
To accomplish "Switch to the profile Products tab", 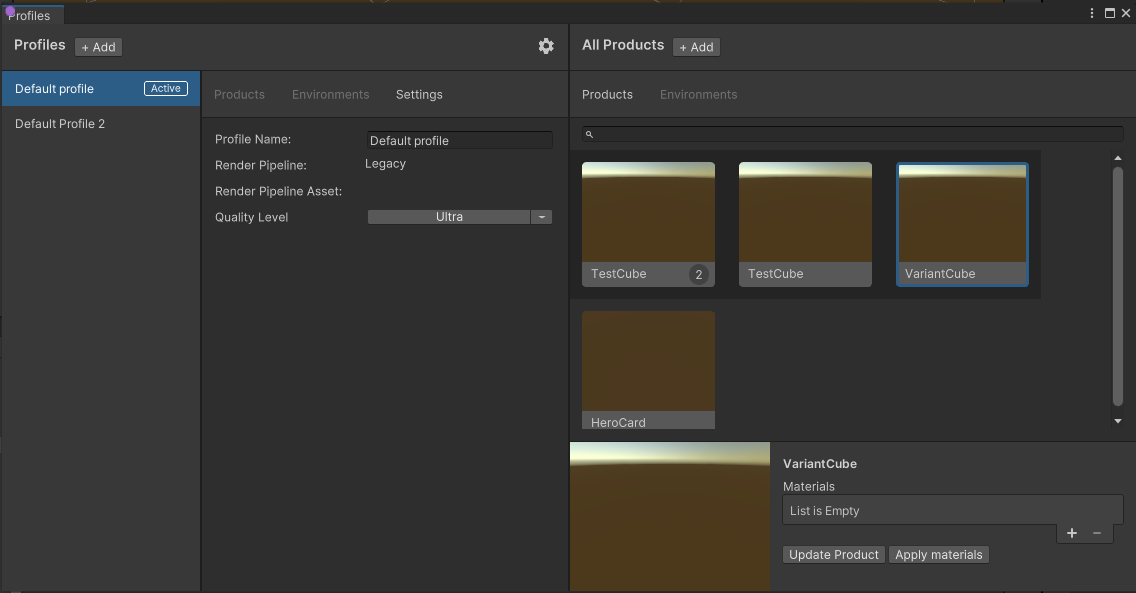I will point(239,95).
